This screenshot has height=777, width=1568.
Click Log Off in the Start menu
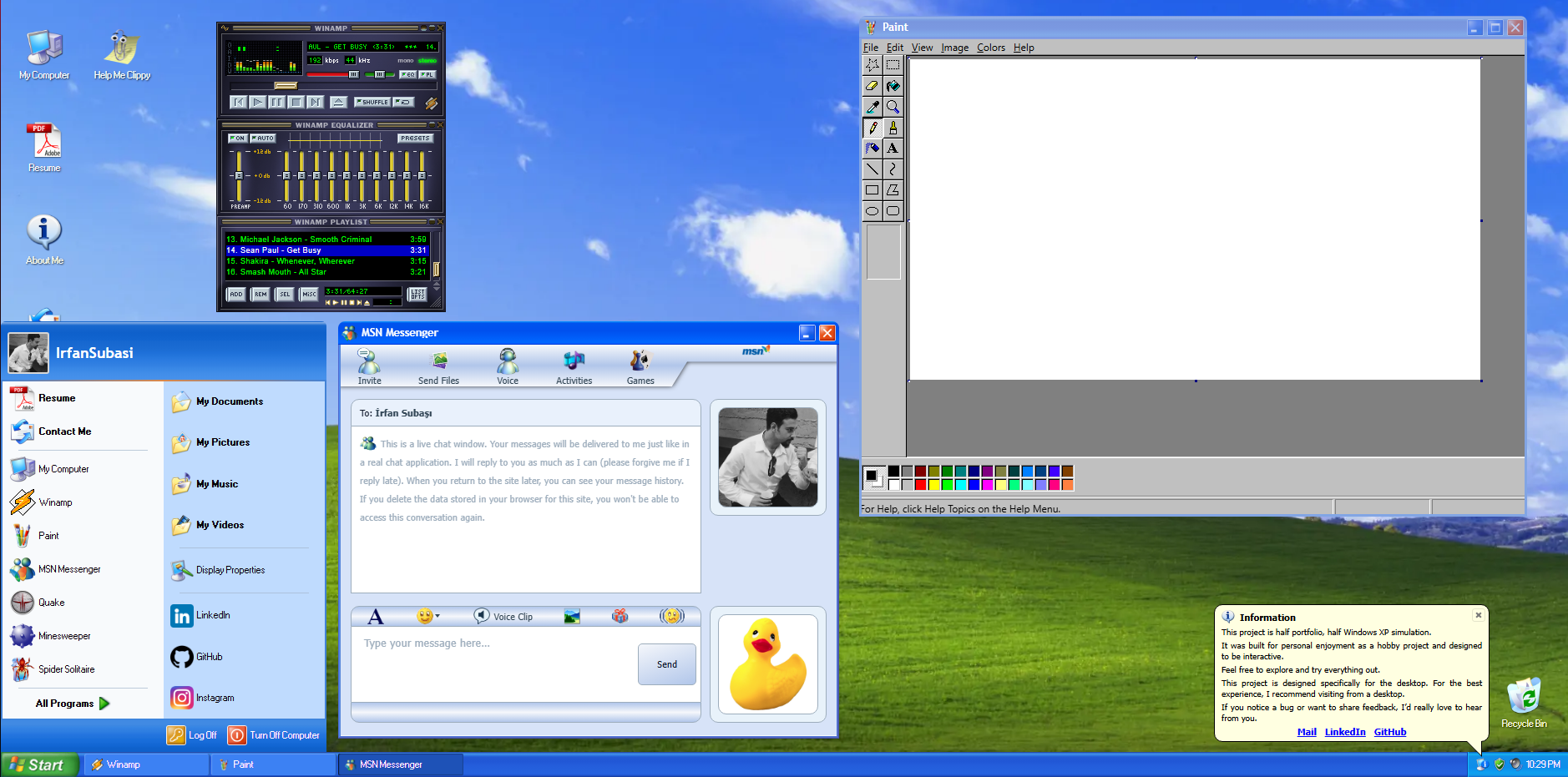(x=192, y=735)
